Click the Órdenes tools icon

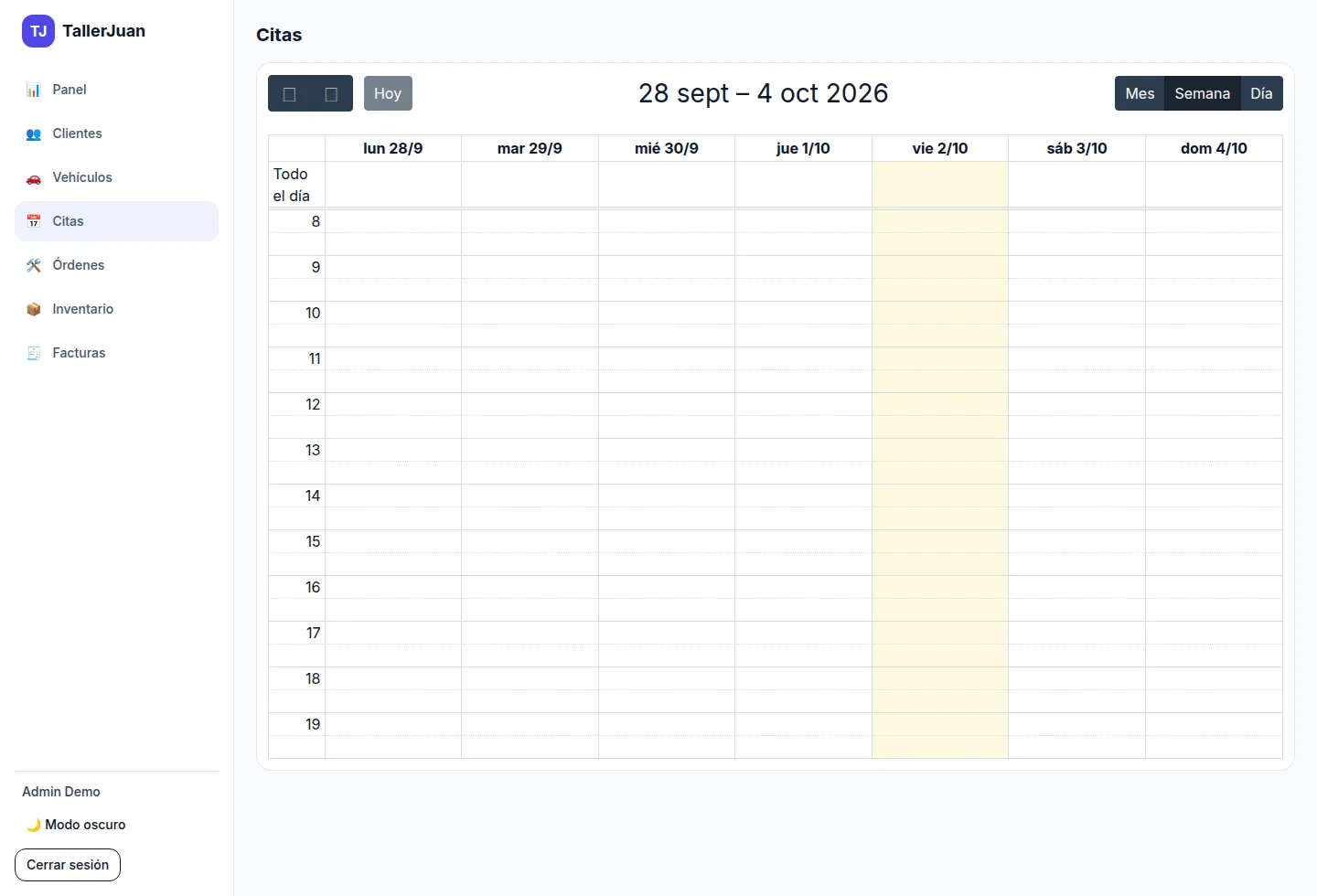[34, 265]
